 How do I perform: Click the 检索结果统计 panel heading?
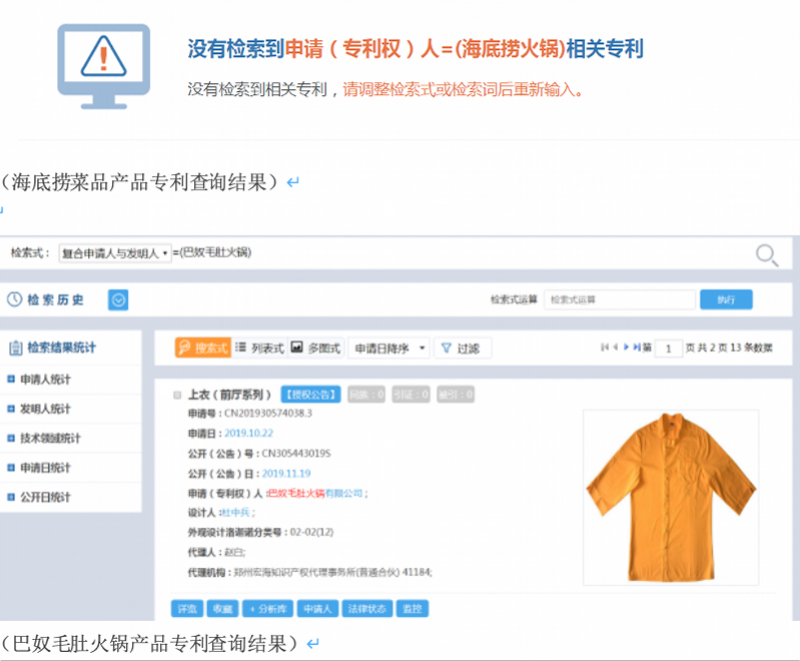tap(61, 348)
